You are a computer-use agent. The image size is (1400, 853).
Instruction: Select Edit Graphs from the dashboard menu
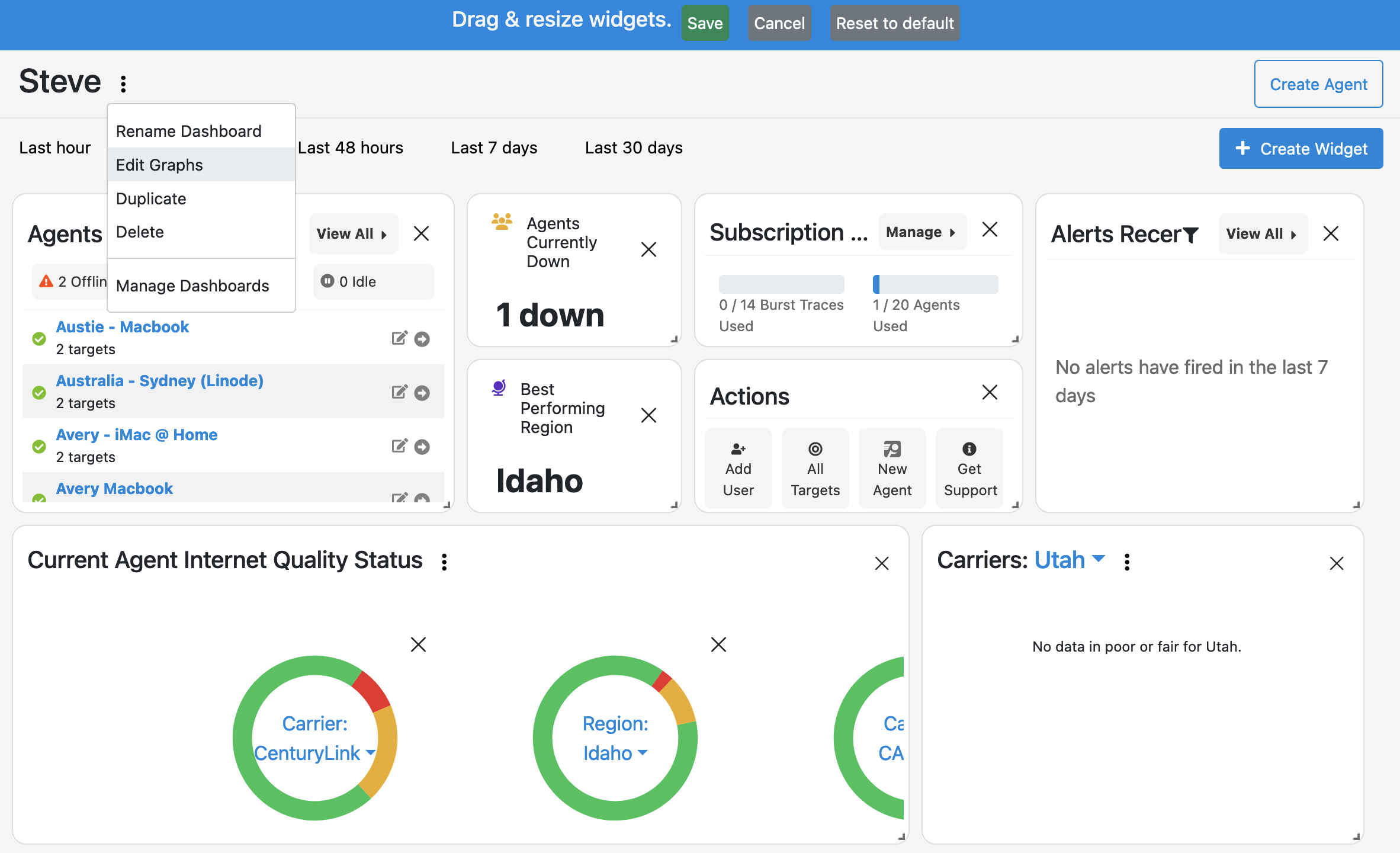pyautogui.click(x=159, y=165)
